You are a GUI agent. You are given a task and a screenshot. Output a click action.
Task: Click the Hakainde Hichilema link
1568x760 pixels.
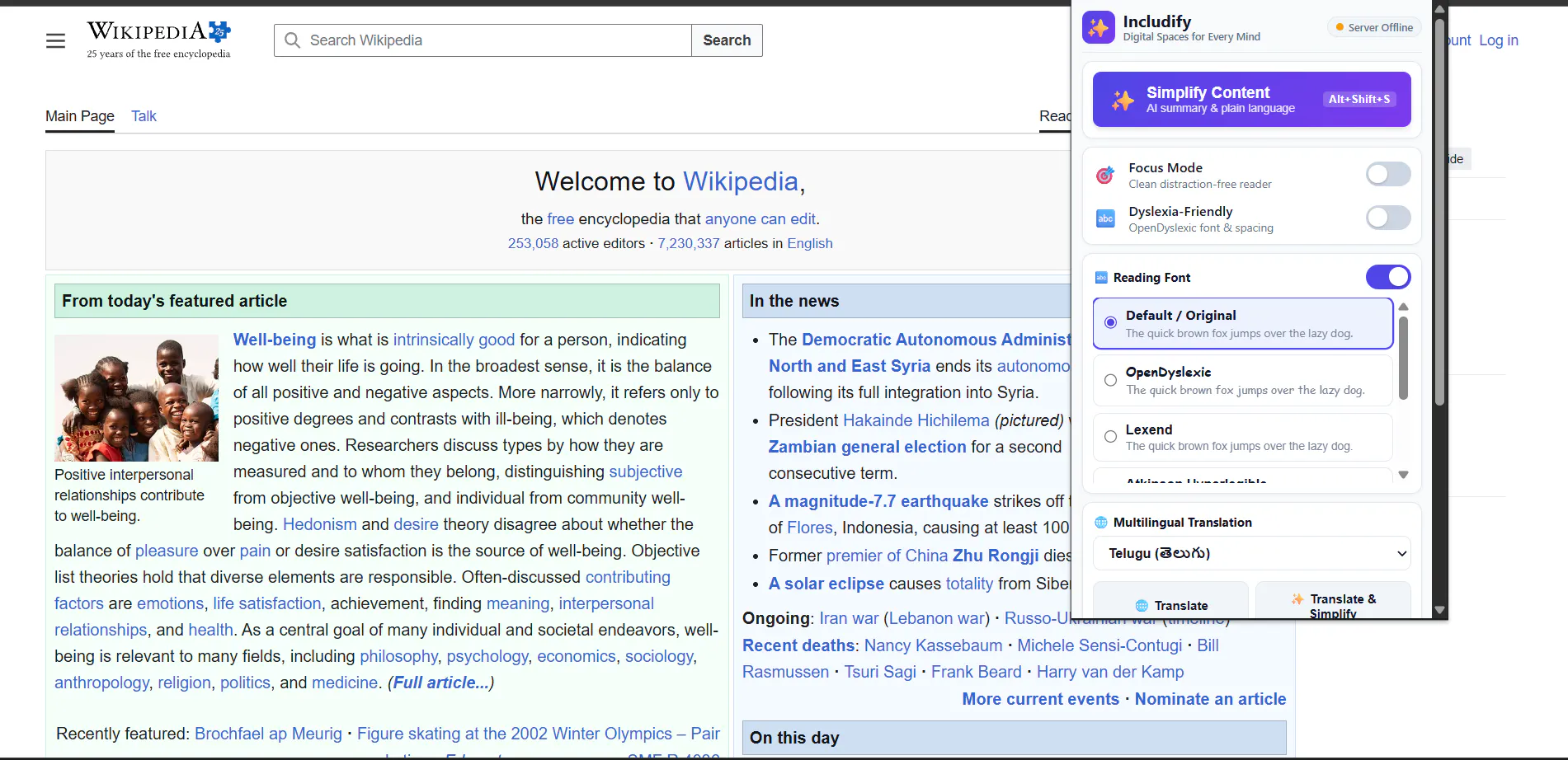[916, 420]
